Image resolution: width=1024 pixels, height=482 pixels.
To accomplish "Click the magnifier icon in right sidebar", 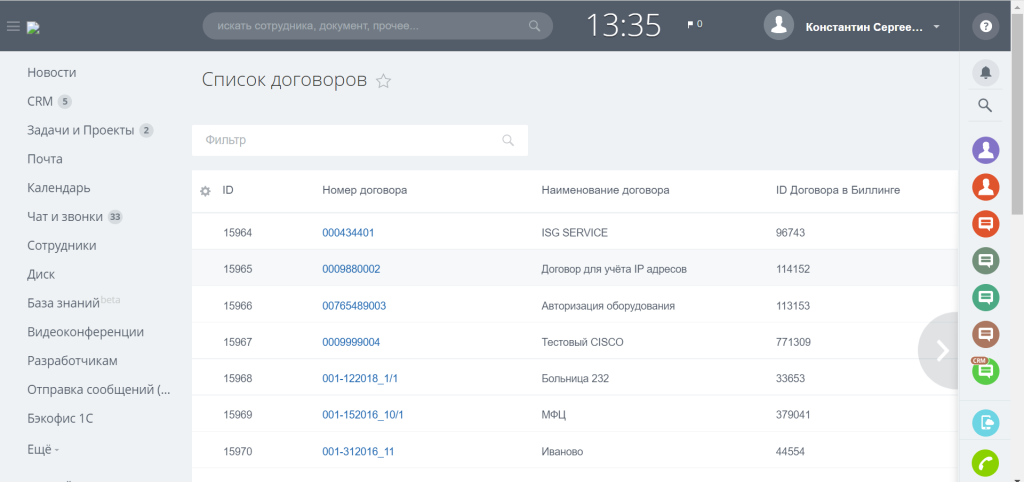I will (x=985, y=105).
